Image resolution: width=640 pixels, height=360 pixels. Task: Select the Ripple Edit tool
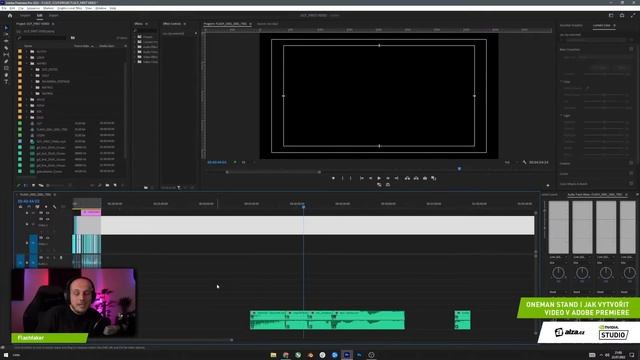click(6, 41)
